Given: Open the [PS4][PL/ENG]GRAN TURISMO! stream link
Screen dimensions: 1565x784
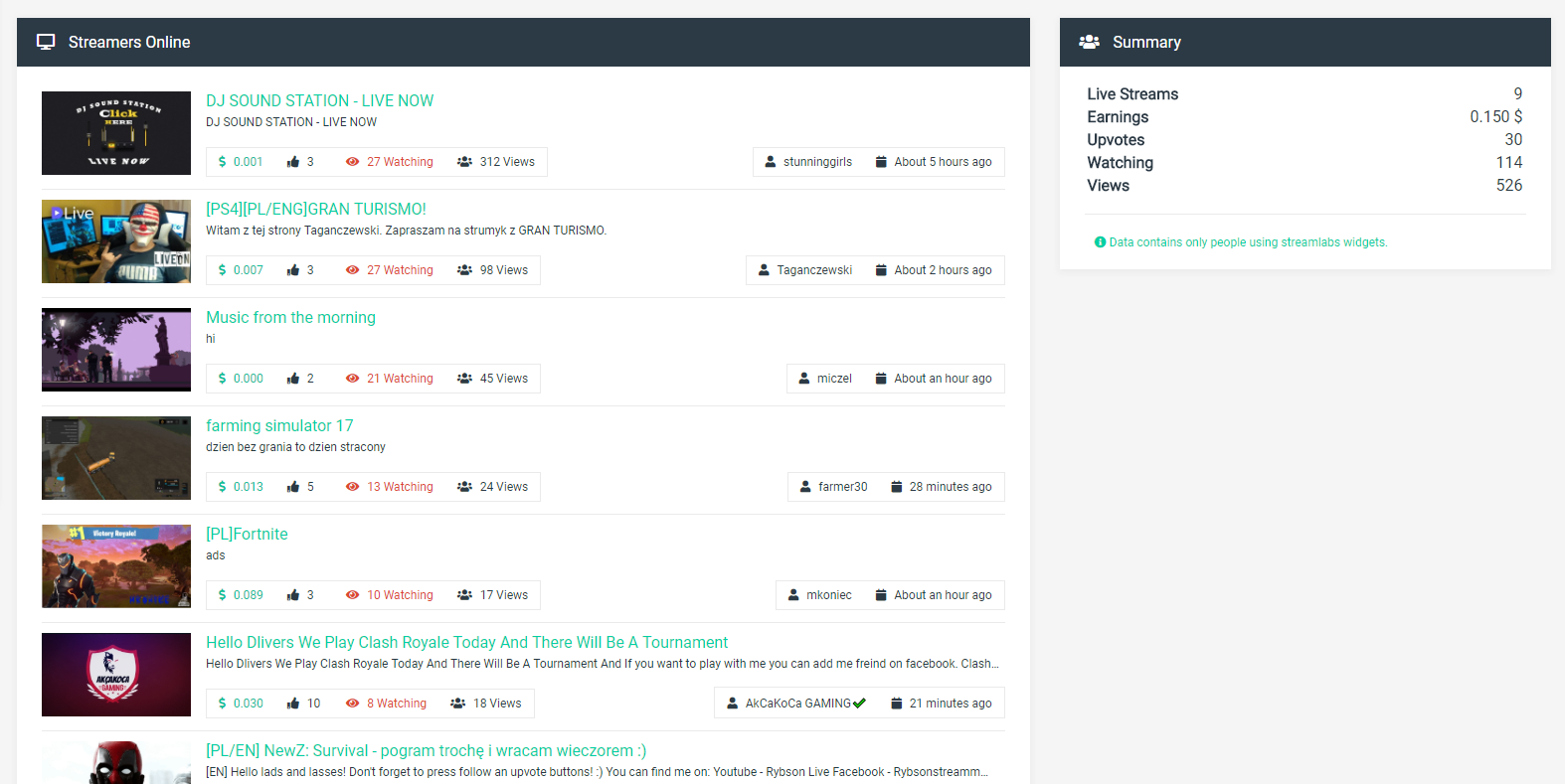Looking at the screenshot, I should coord(316,209).
